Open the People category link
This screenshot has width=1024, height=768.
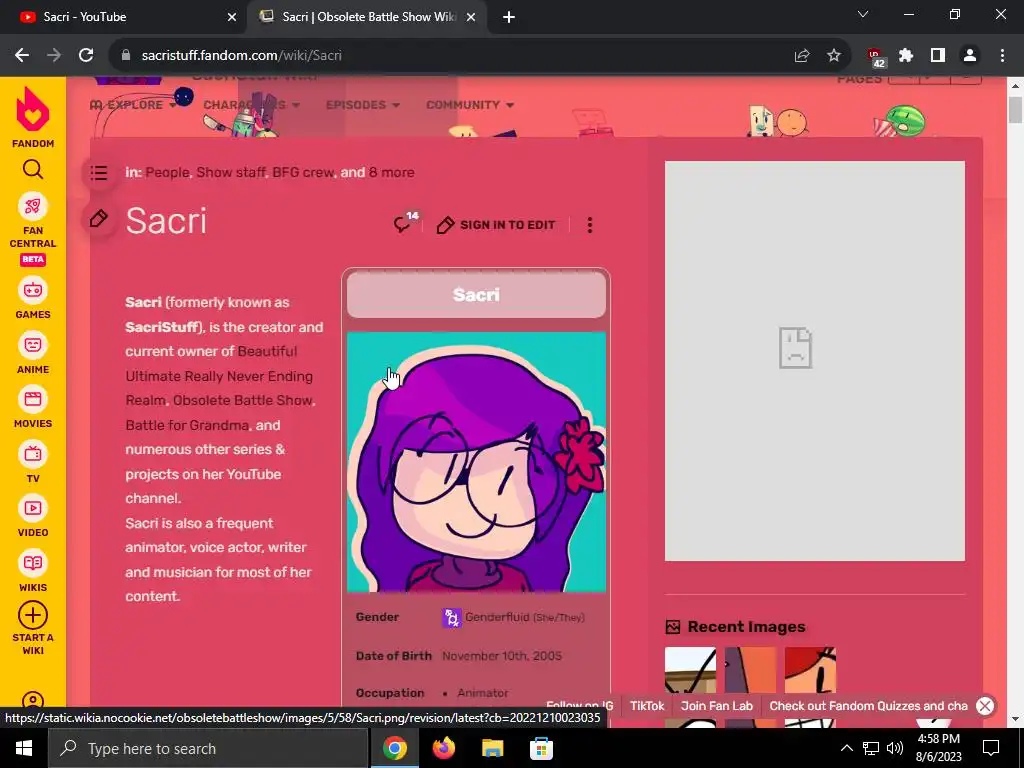pos(167,172)
